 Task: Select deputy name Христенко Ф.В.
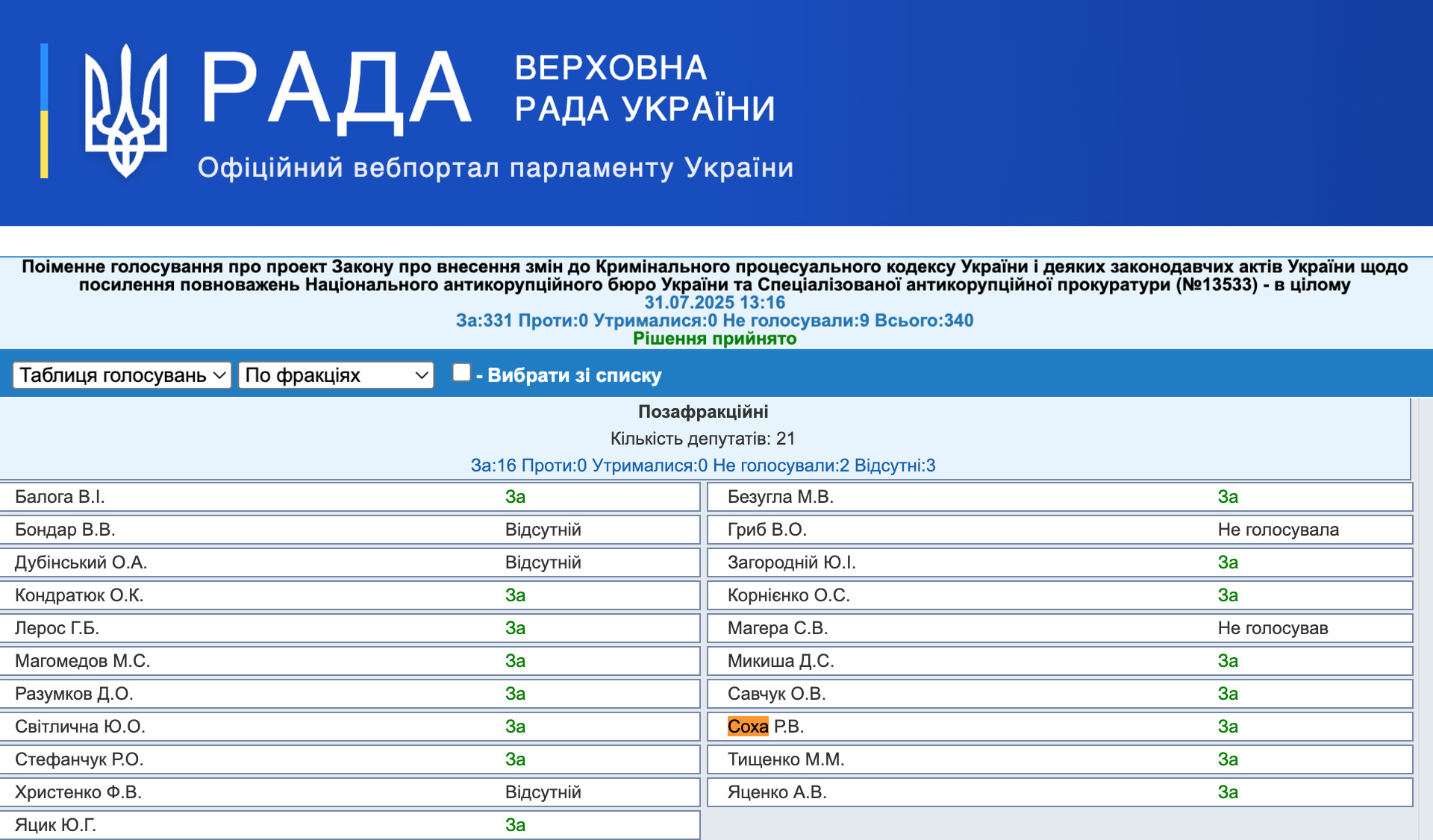coord(78,792)
